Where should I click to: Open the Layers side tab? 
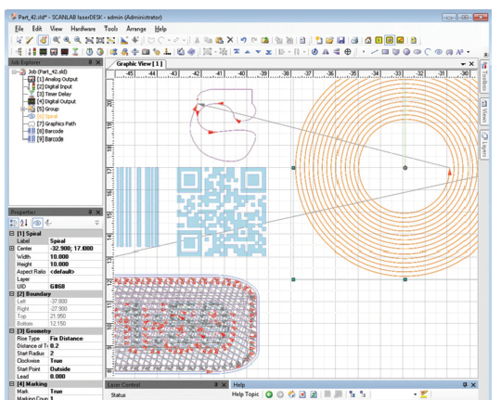484,145
